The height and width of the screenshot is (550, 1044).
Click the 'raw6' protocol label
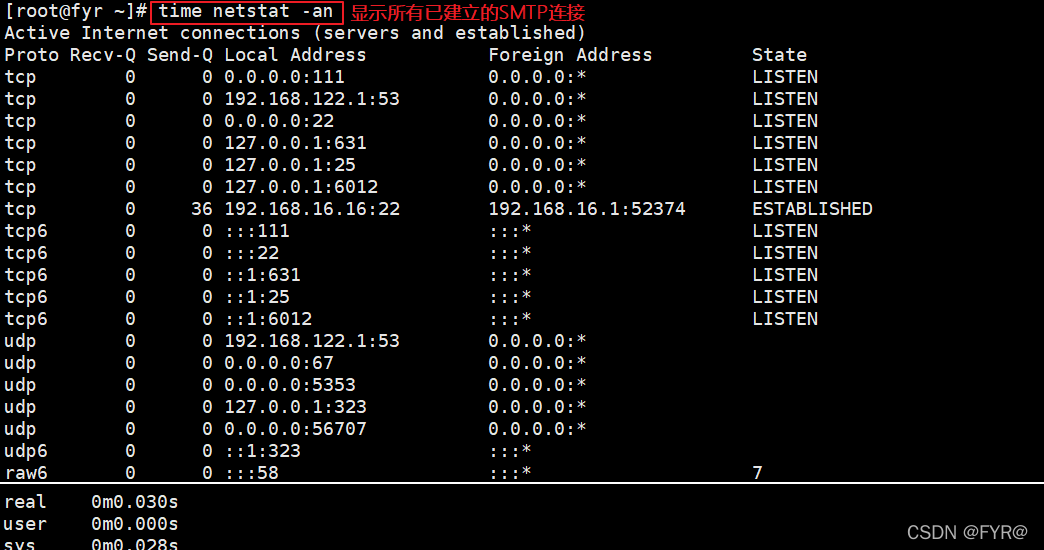(x=26, y=473)
